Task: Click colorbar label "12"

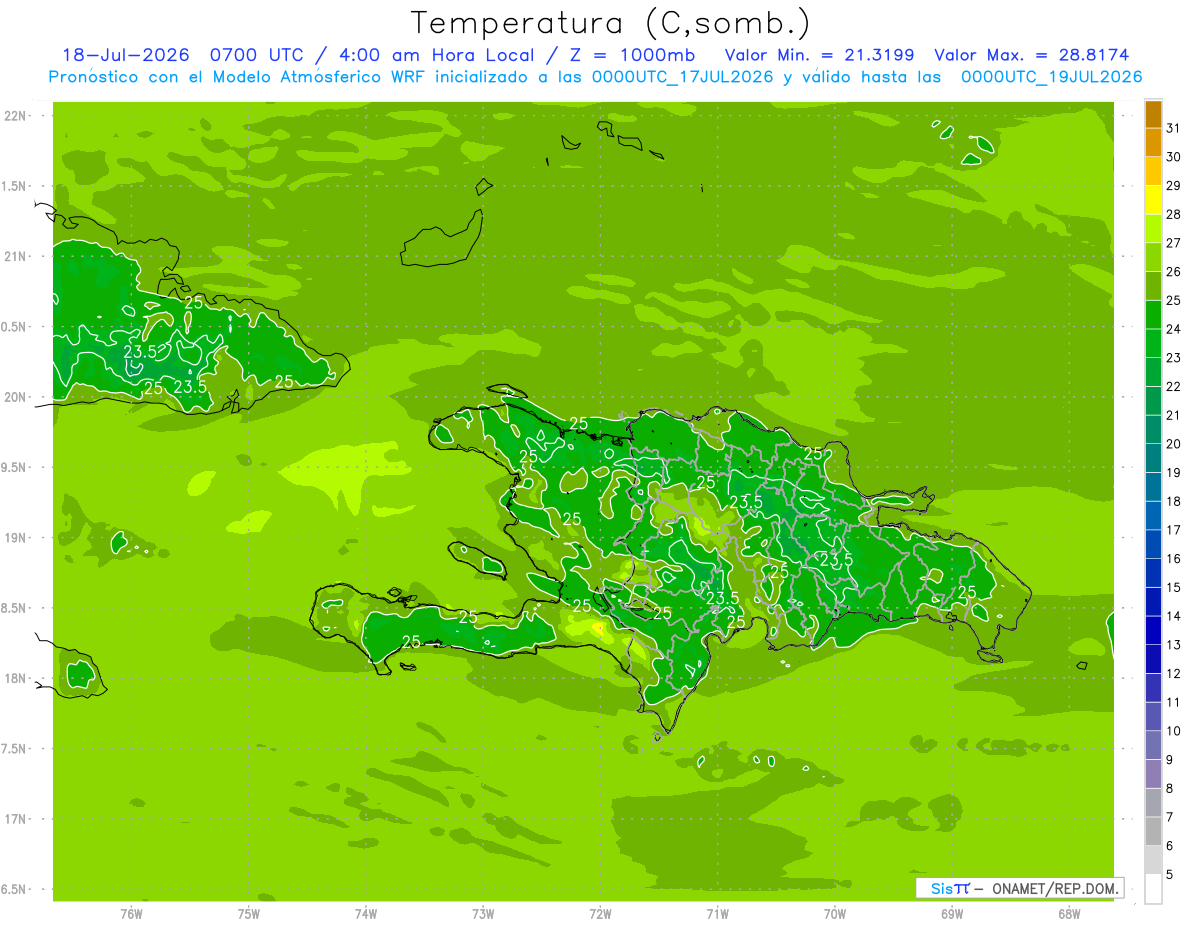Action: coord(1174,674)
